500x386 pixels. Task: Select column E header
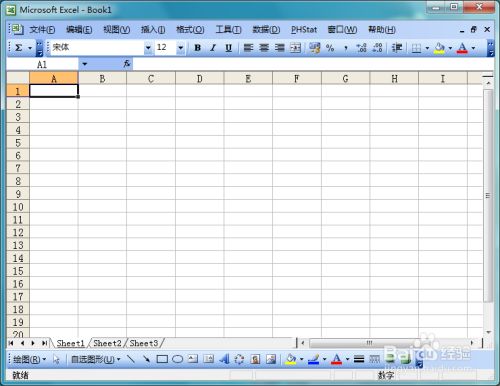248,79
